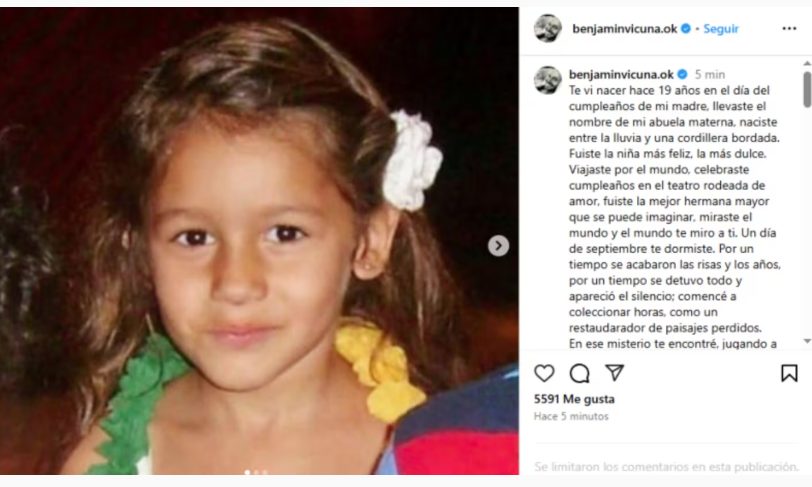The height and width of the screenshot is (487, 812).
Task: Click the verified badge next to caption username
Action: (683, 74)
